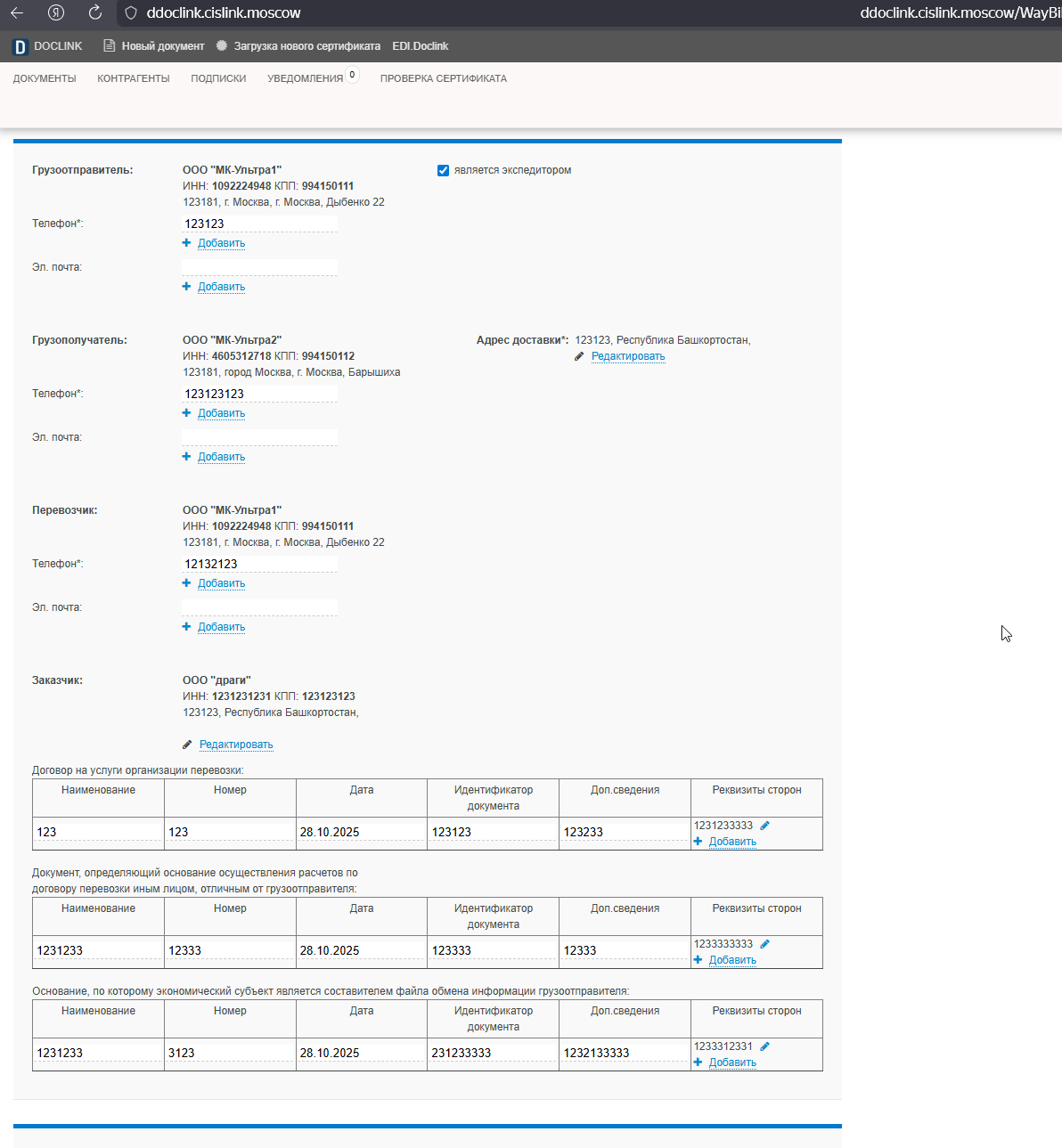Click the plus icon under the consignee email

click(186, 457)
